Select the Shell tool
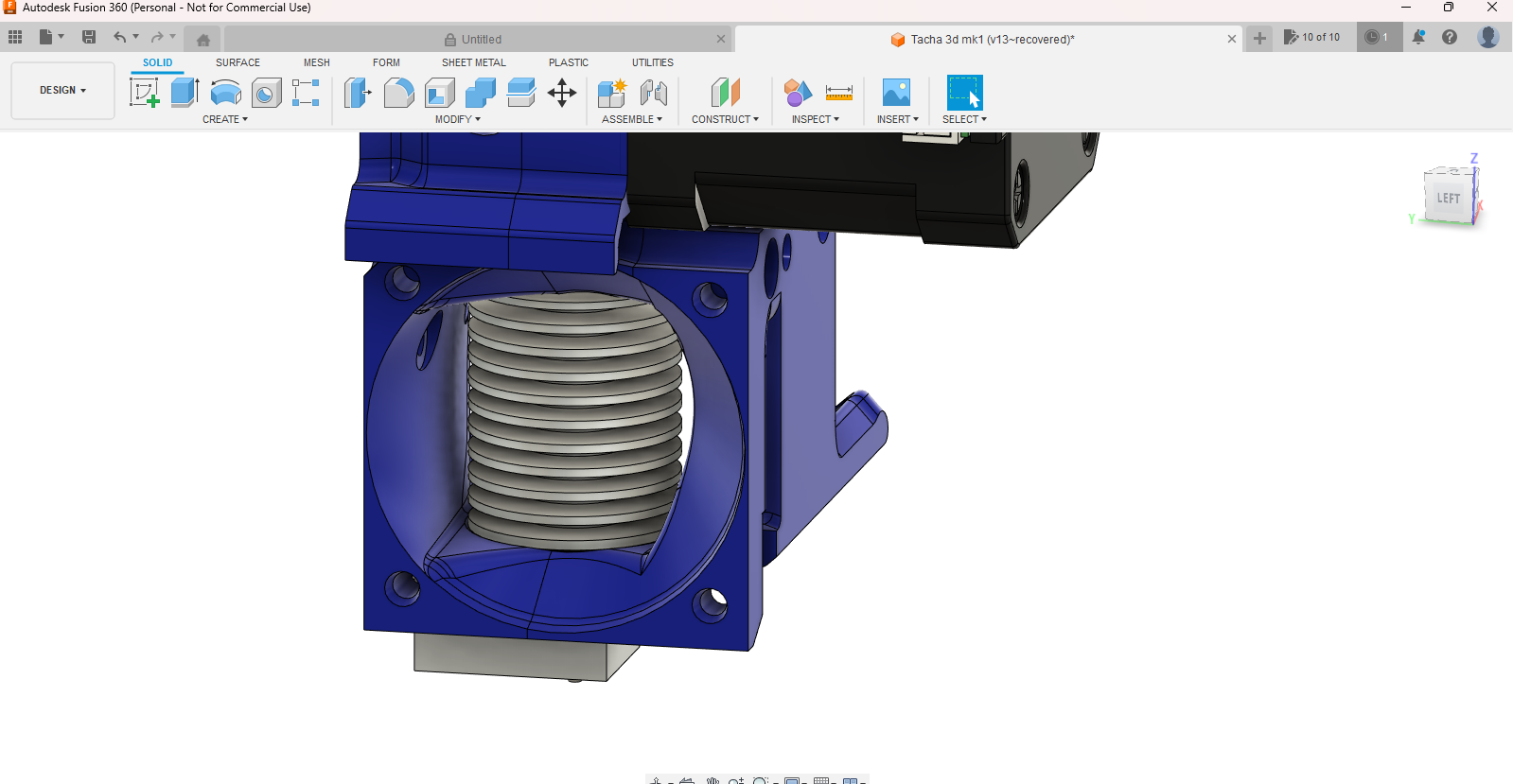1513x784 pixels. click(x=439, y=93)
